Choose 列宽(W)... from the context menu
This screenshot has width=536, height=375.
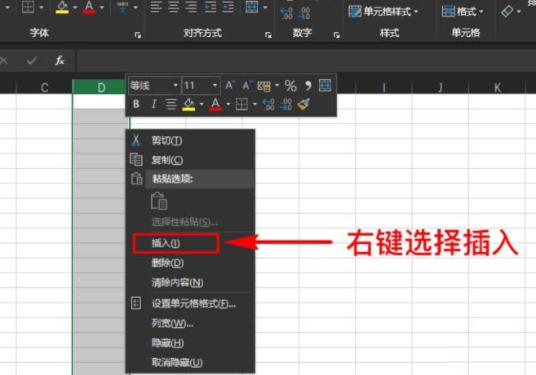[191, 323]
